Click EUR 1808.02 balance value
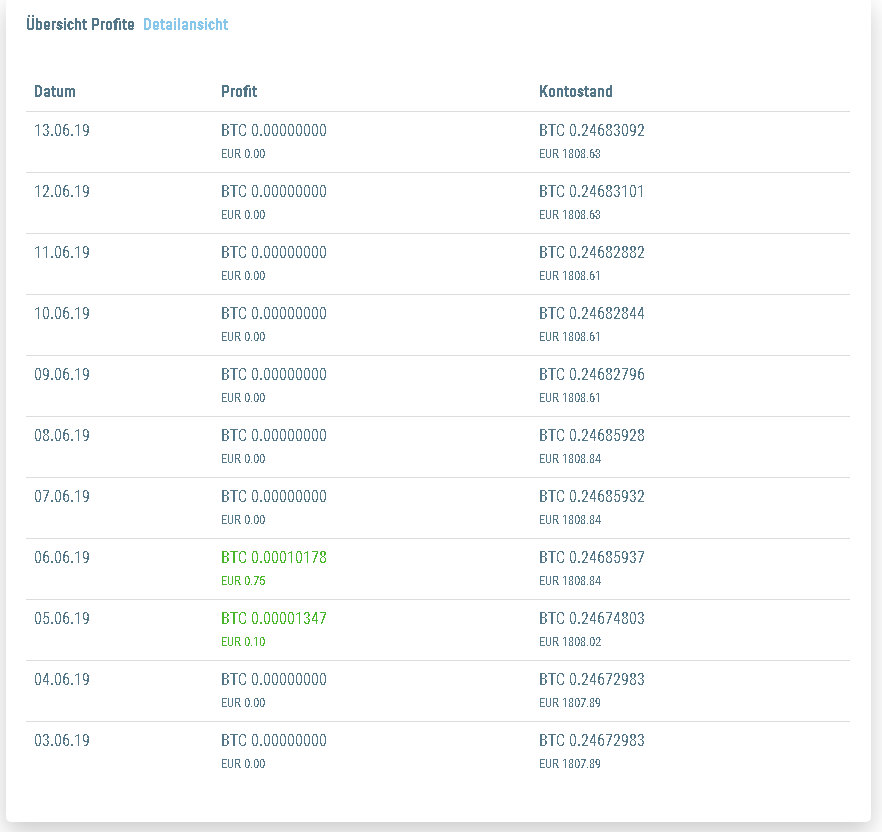 point(569,642)
